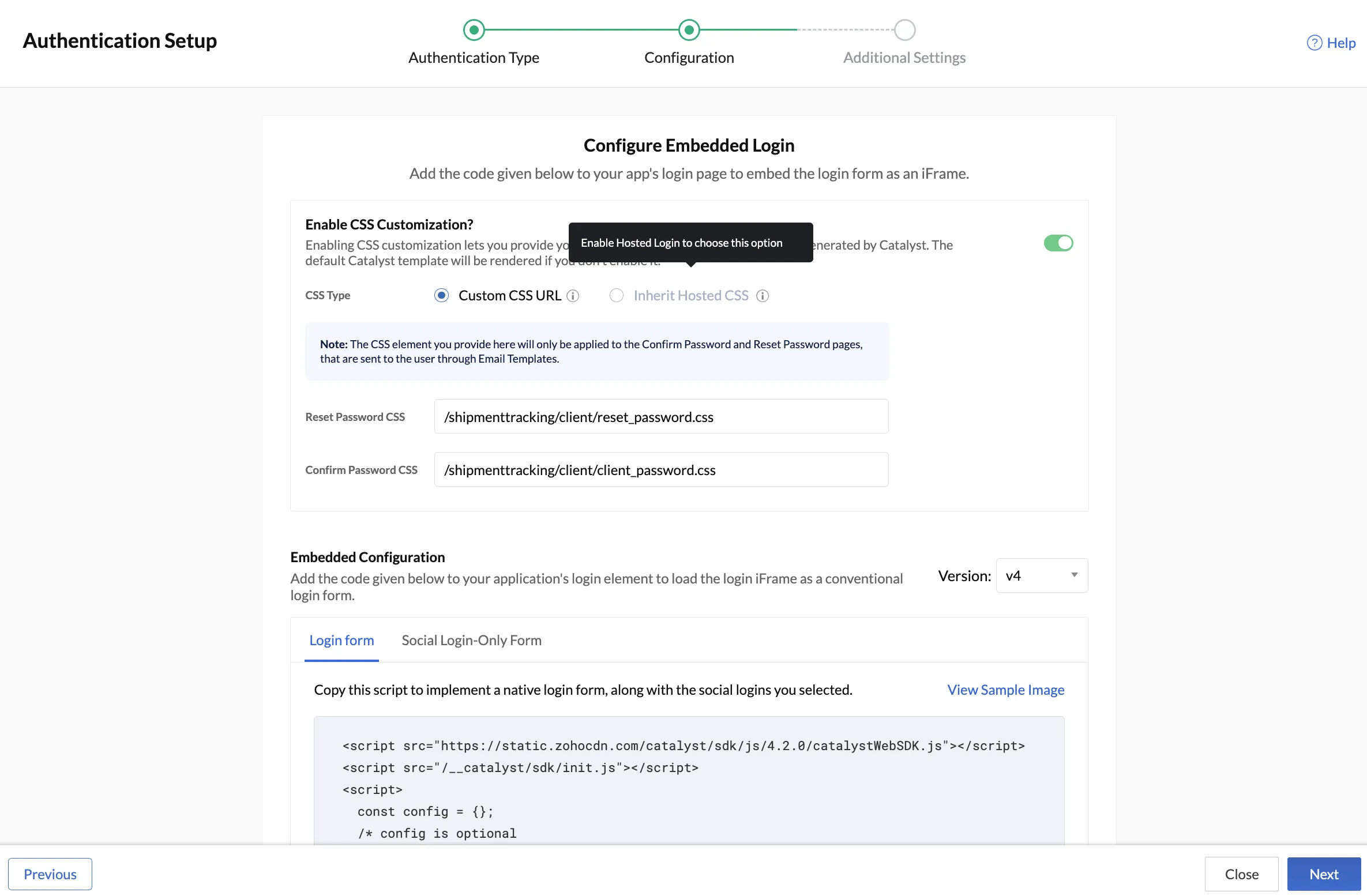The width and height of the screenshot is (1367, 896).
Task: Click the '/__catalyst/sdk/init.js' script line
Action: 520,767
